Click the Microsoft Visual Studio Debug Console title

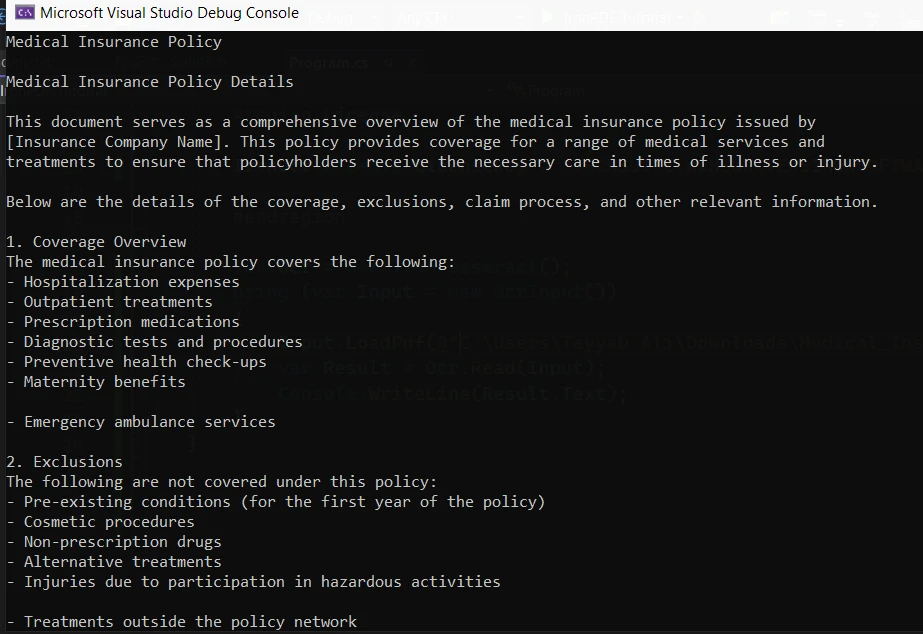click(x=169, y=13)
